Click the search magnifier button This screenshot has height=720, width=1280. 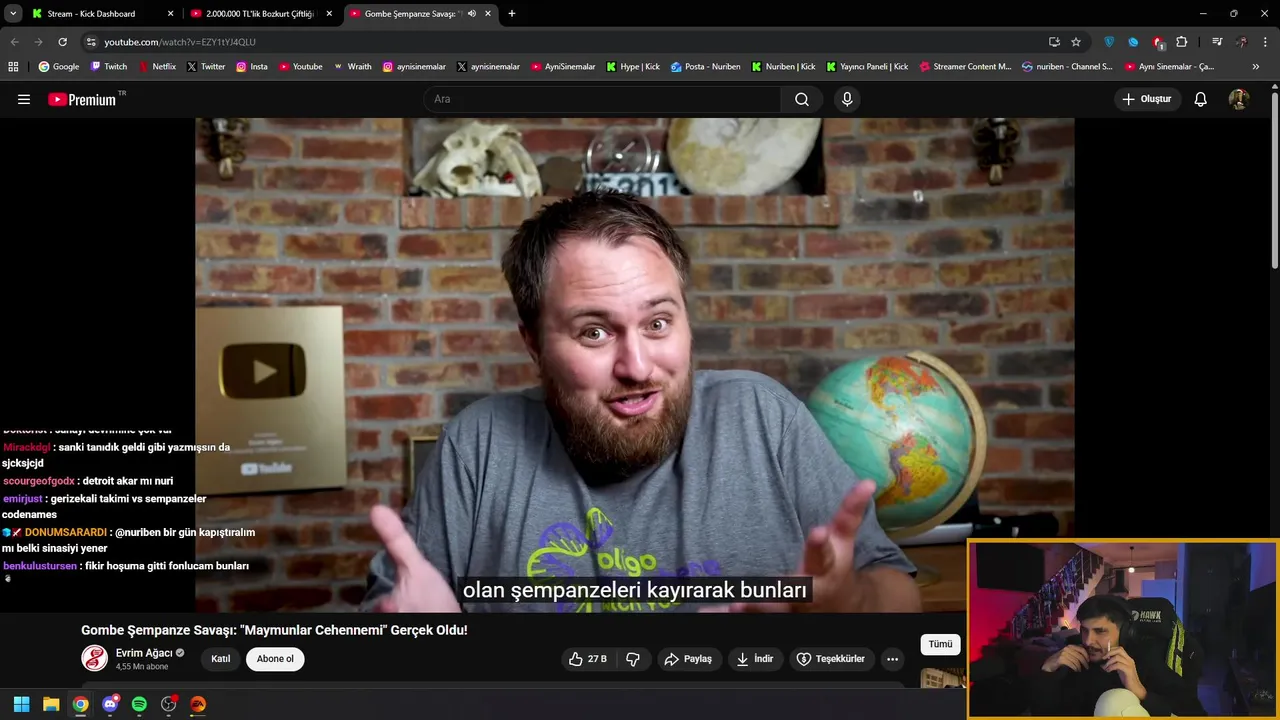tap(802, 99)
